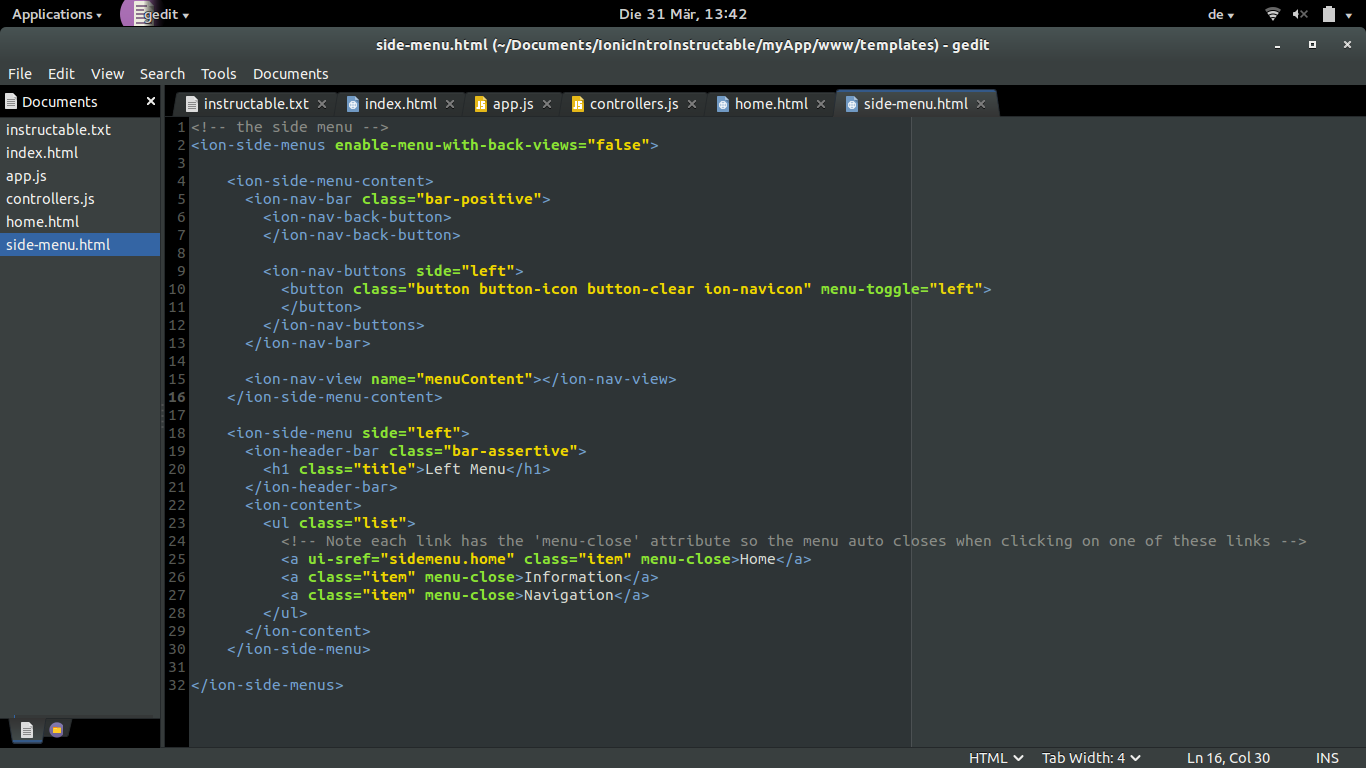Viewport: 1366px width, 768px height.
Task: Click the muted volume icon
Action: coord(1300,14)
